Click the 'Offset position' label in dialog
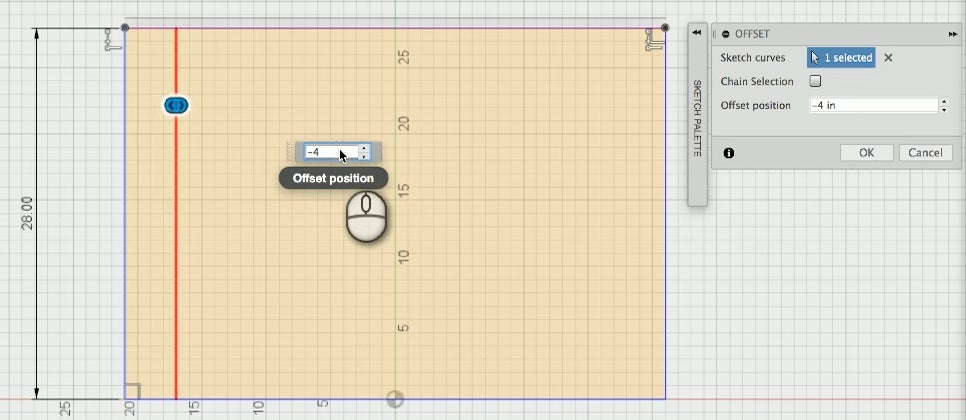966x420 pixels. (756, 105)
